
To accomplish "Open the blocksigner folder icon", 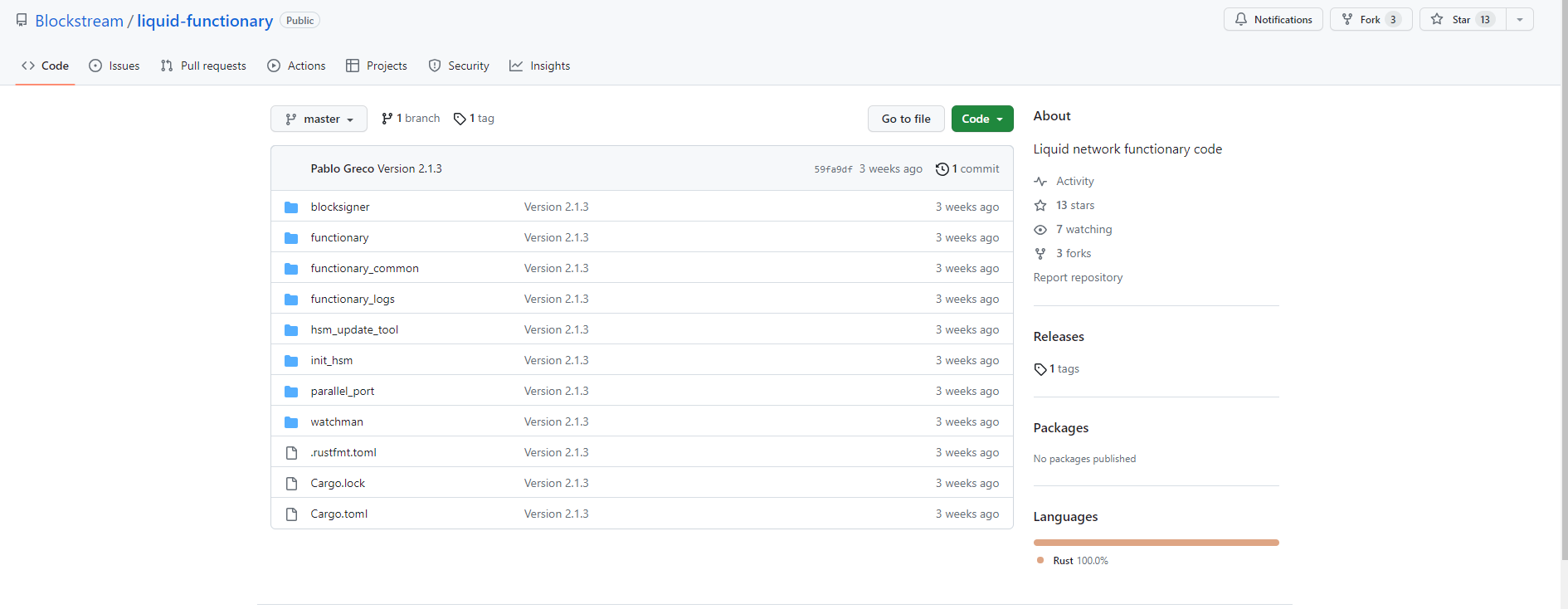I will [x=291, y=207].
